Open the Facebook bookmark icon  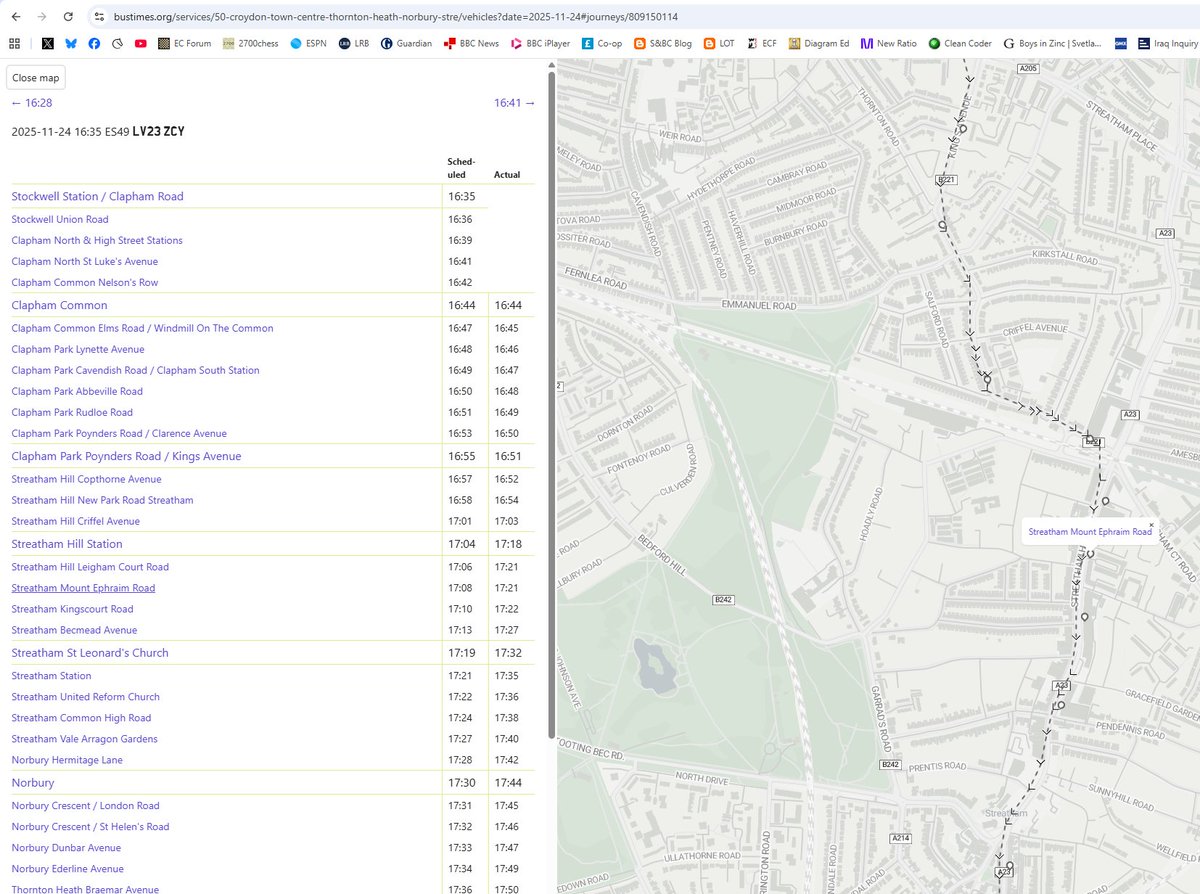(x=94, y=43)
